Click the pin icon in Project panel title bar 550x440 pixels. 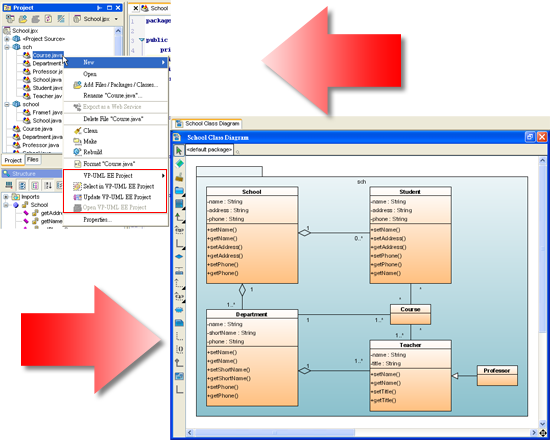99,7
